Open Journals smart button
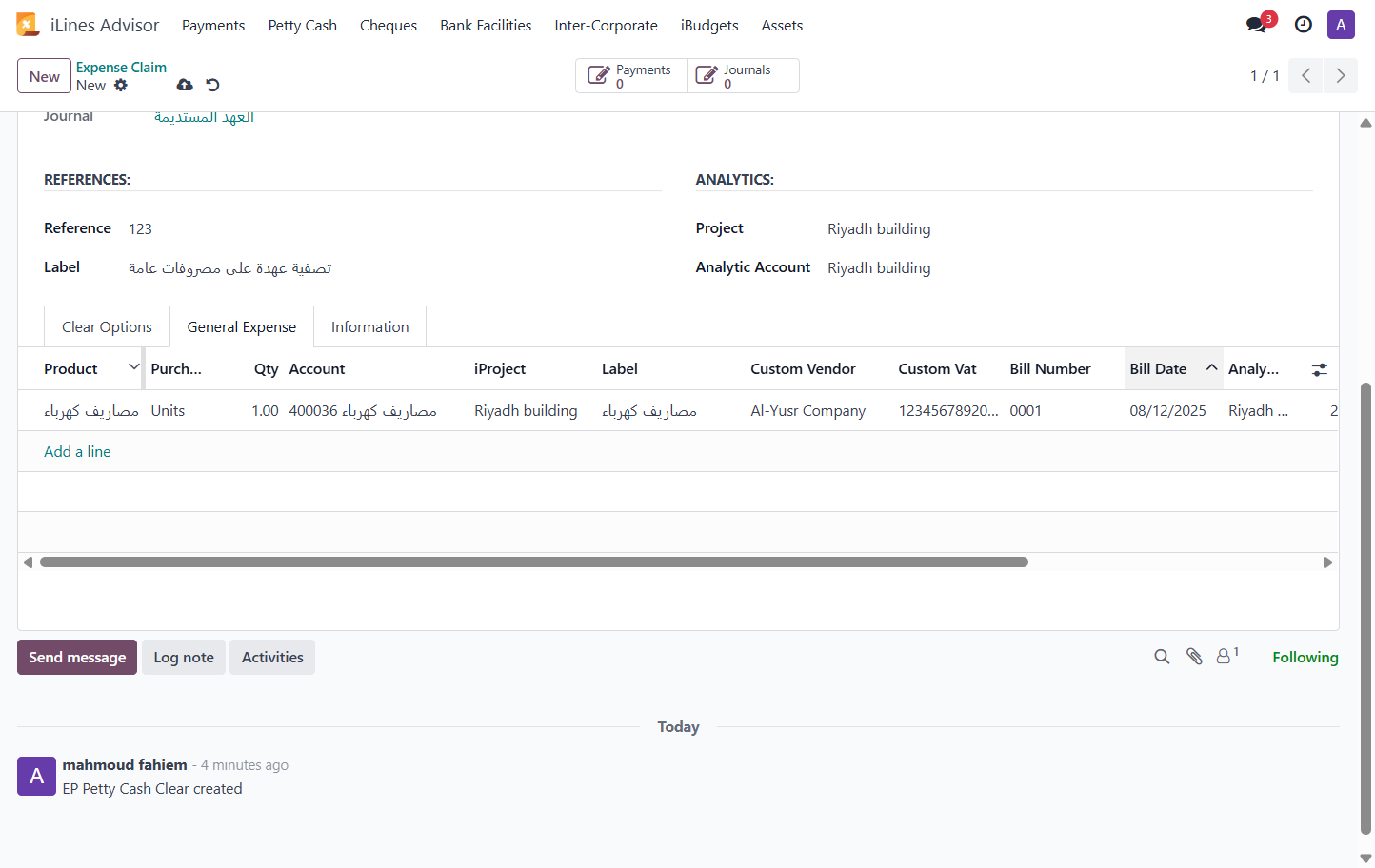This screenshot has width=1375, height=868. [743, 76]
